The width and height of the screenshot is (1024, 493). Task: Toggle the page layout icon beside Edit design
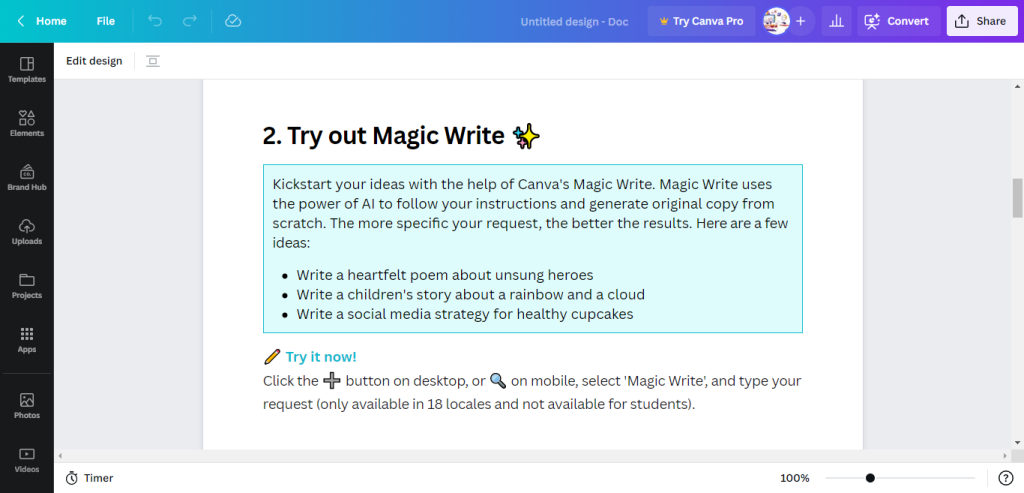[x=153, y=61]
